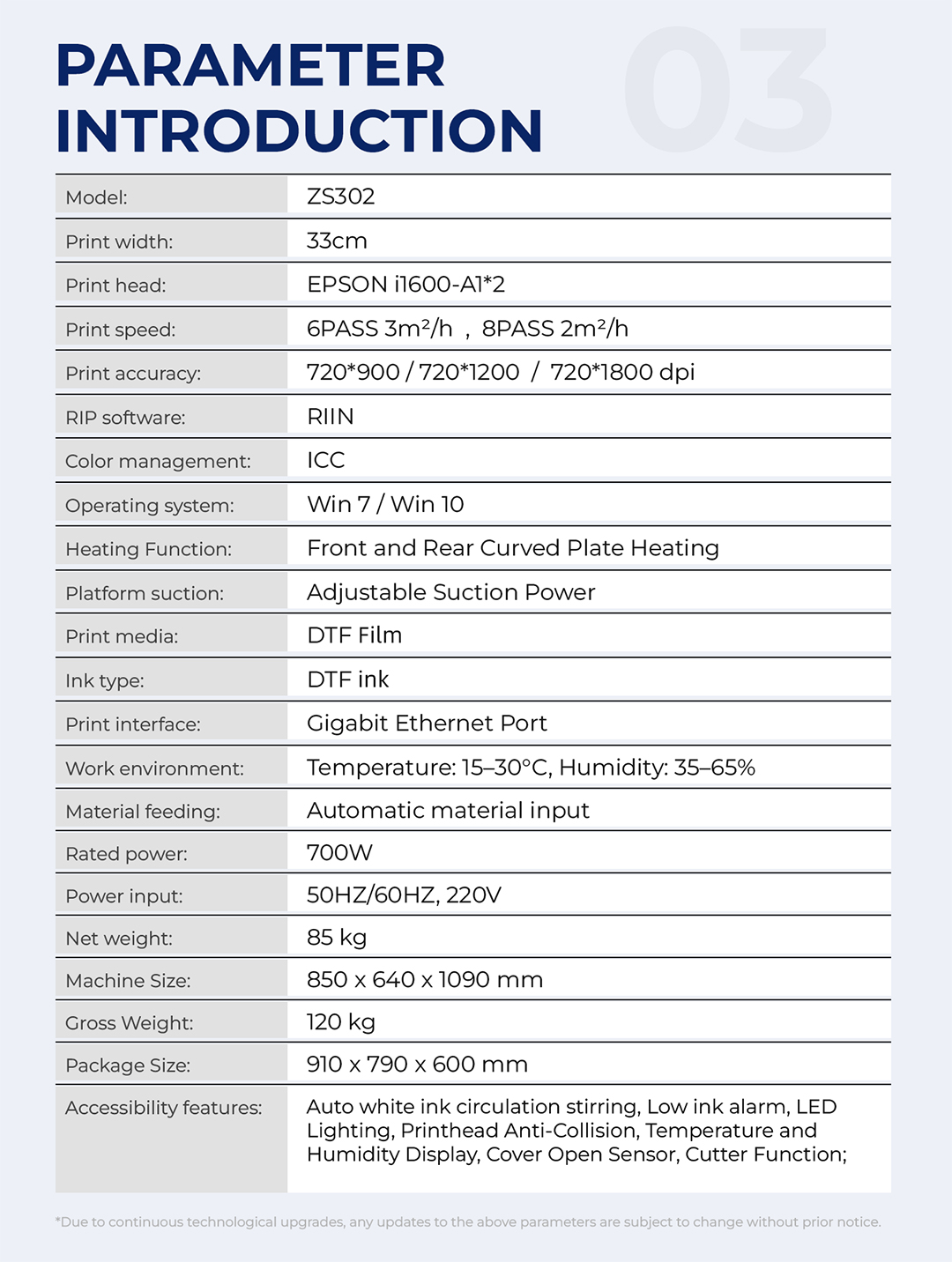
Task: Click the Work environment temperature and humidity value
Action: click(x=531, y=768)
